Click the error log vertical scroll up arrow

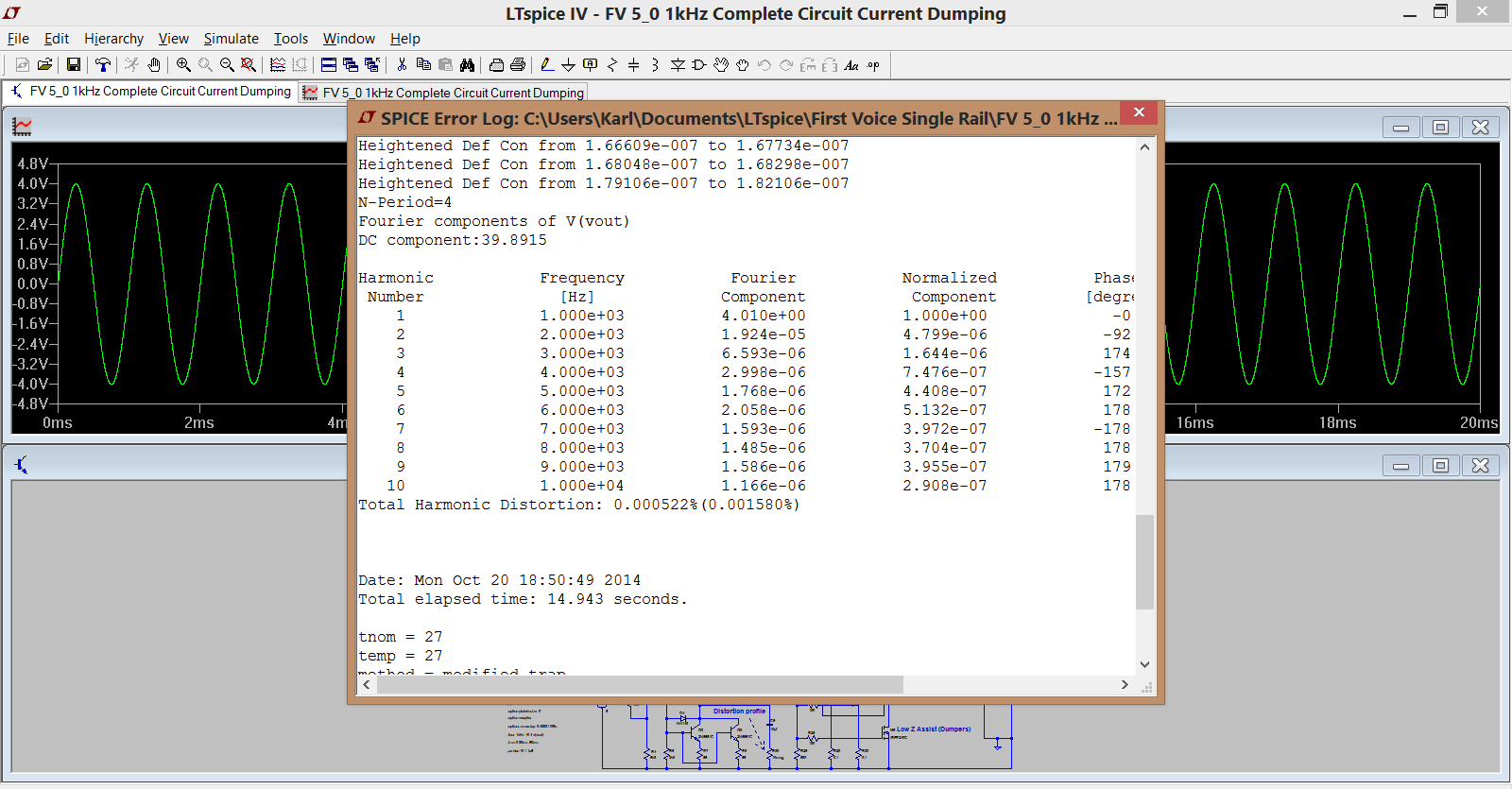point(1144,146)
